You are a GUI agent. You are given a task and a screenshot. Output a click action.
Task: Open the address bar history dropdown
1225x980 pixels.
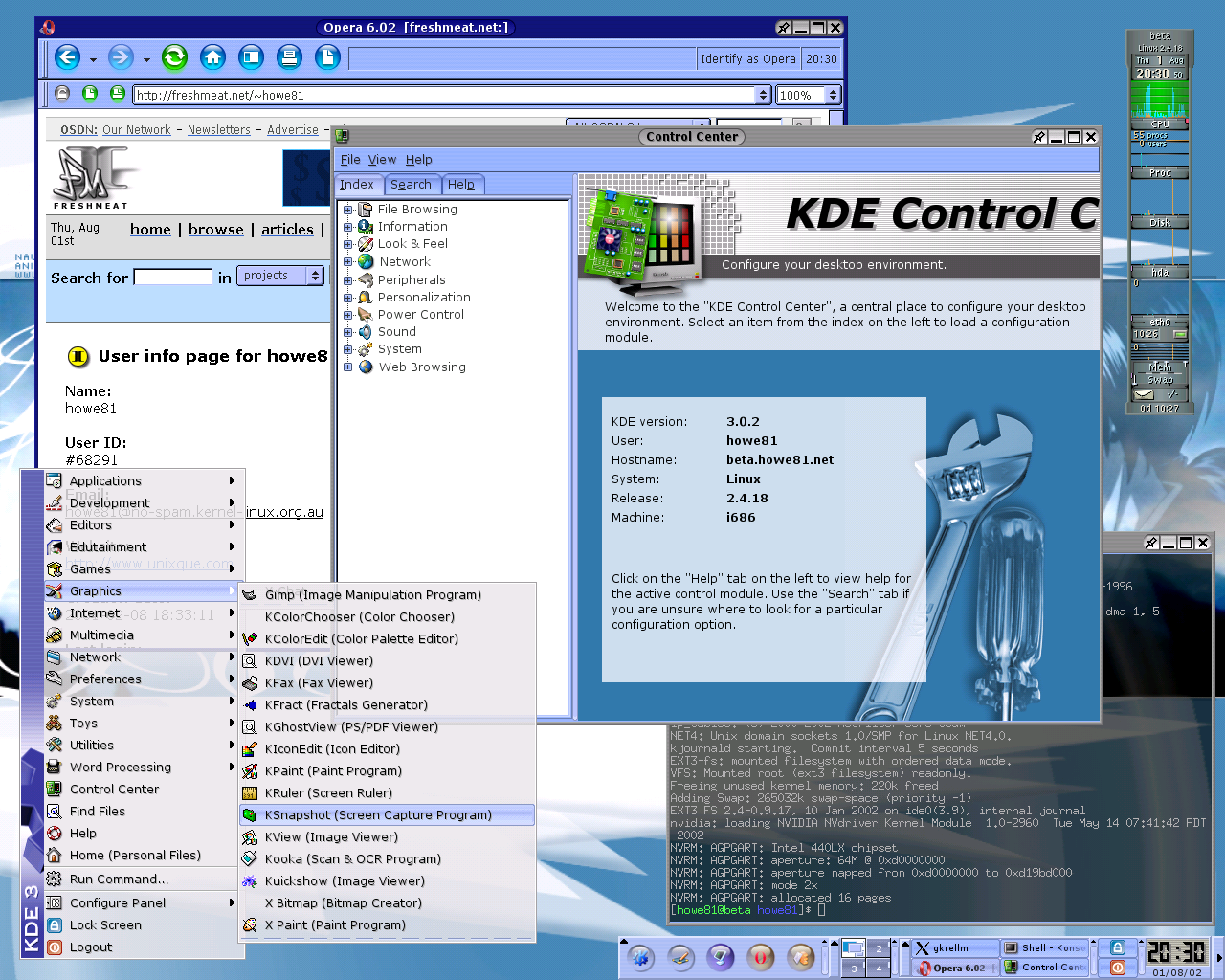coord(763,95)
